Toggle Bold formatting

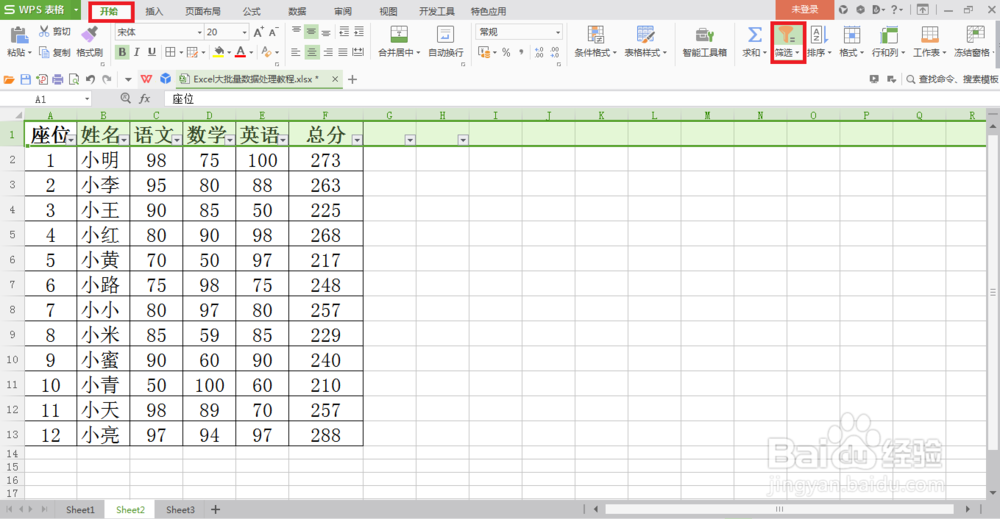pyautogui.click(x=122, y=52)
